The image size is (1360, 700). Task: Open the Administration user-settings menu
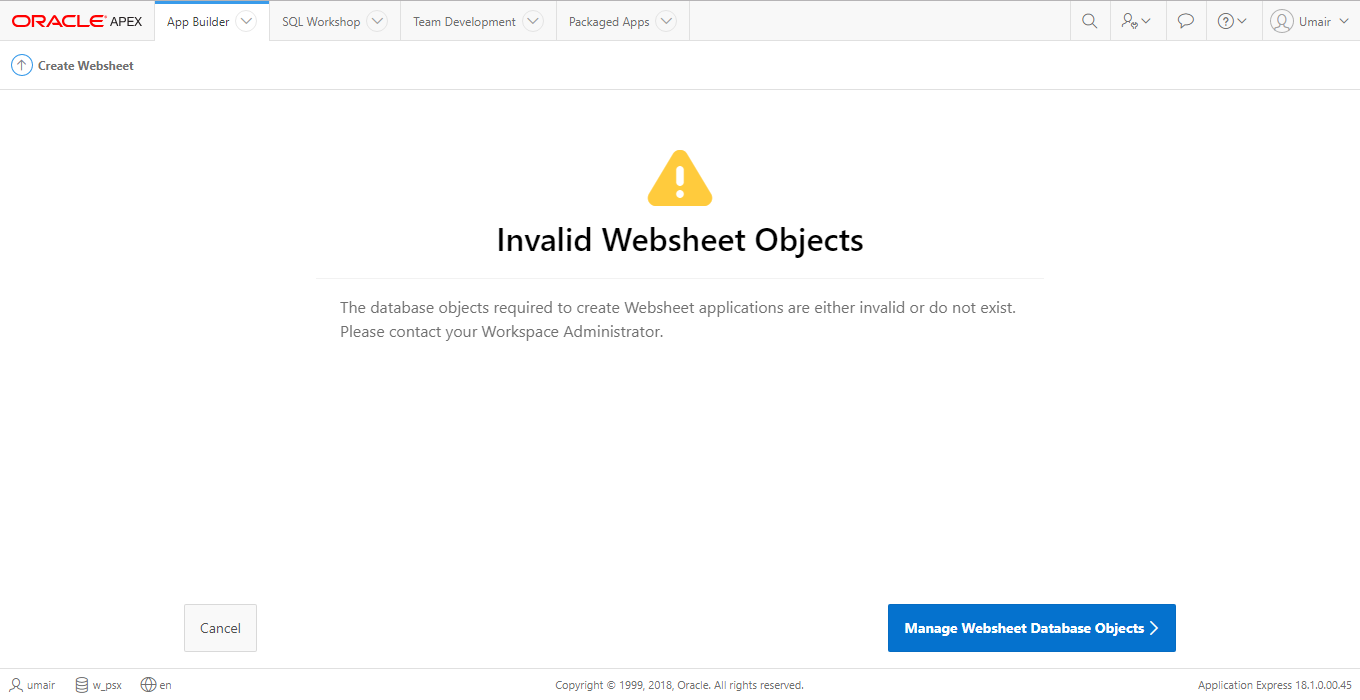pyautogui.click(x=1137, y=21)
